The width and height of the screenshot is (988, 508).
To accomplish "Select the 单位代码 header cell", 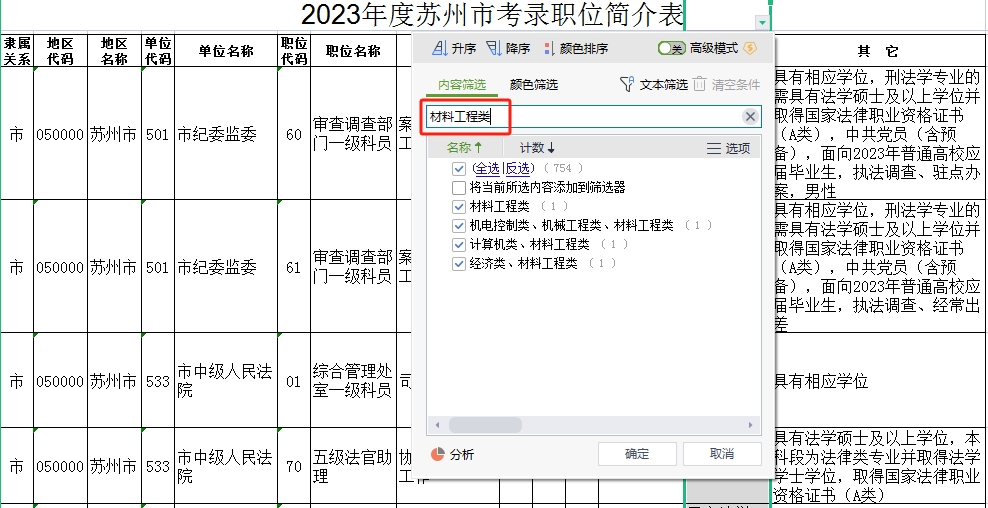I will (x=158, y=50).
